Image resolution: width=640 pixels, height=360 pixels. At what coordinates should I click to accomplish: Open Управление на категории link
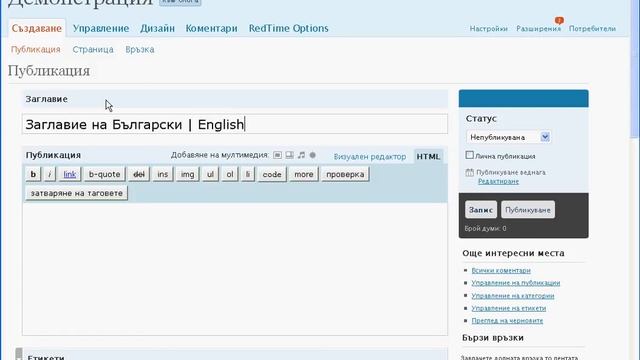click(513, 296)
